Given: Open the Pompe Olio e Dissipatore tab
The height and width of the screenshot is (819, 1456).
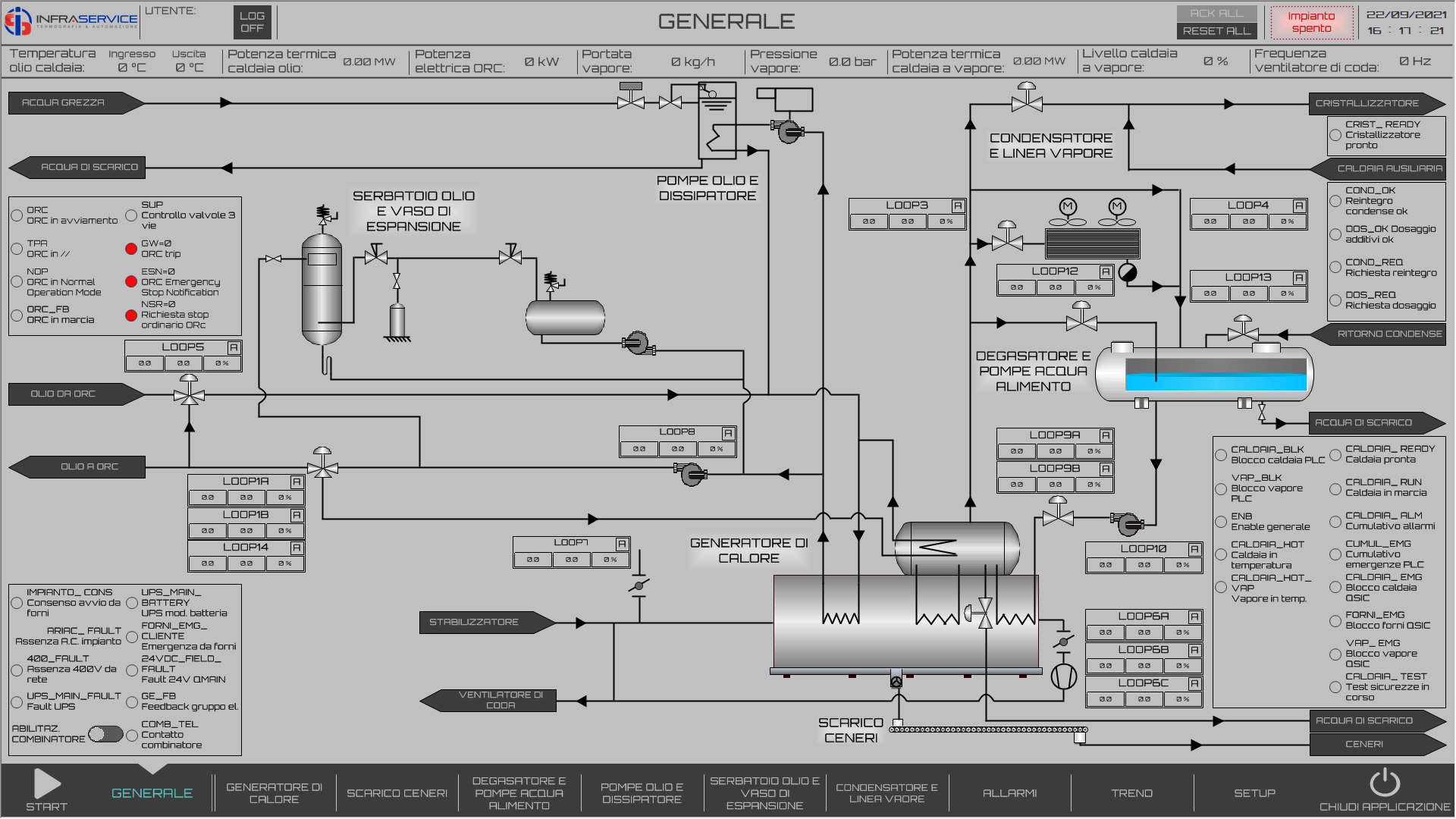Looking at the screenshot, I should pyautogui.click(x=642, y=793).
